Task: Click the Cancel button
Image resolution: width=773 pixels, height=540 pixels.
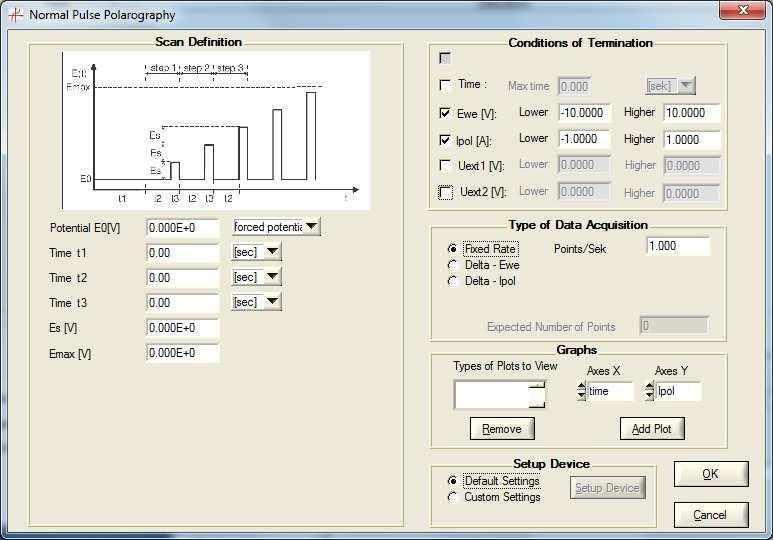Action: [711, 515]
